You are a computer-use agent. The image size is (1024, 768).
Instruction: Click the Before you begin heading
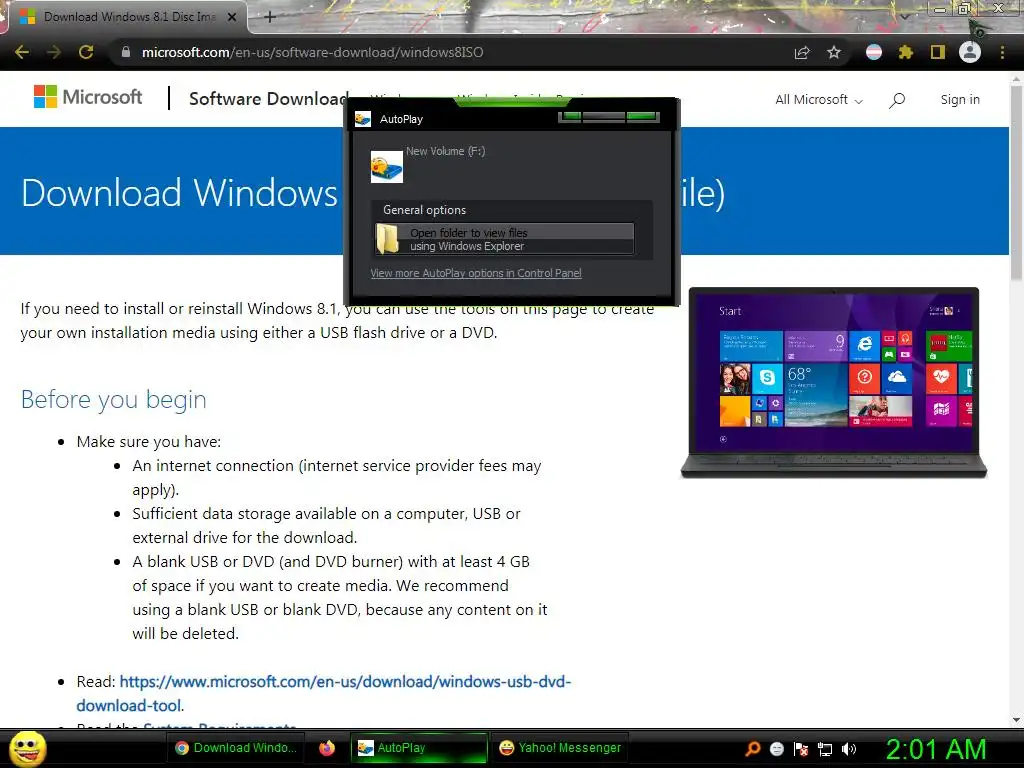click(x=114, y=399)
